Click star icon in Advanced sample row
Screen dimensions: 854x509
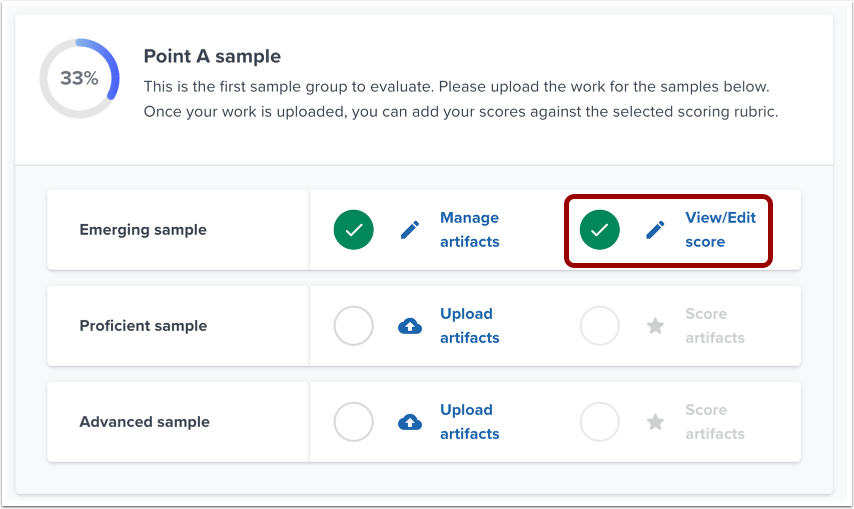pyautogui.click(x=655, y=422)
